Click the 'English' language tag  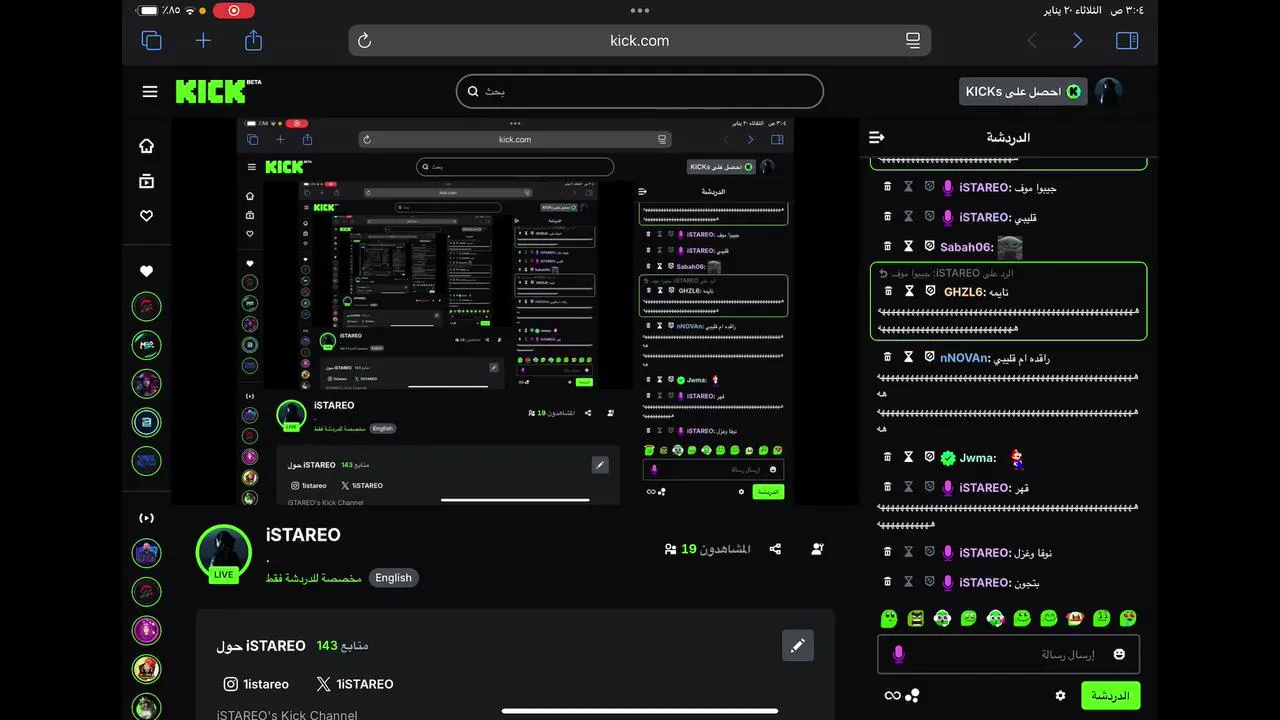(x=393, y=578)
